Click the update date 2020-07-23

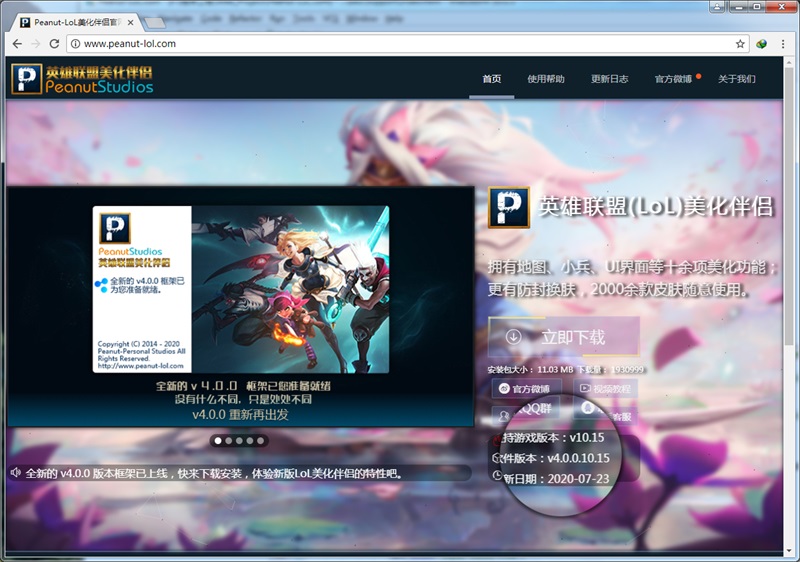point(578,479)
